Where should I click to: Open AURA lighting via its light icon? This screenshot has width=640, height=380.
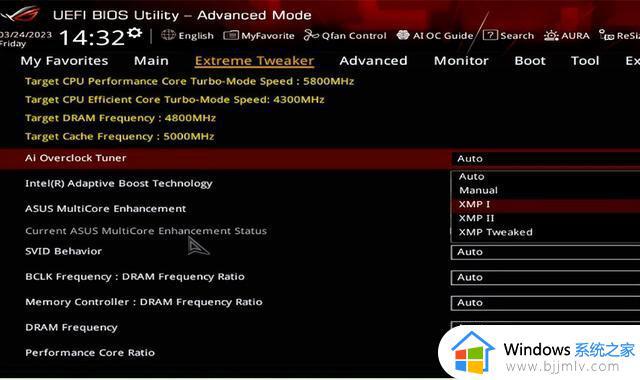551,36
